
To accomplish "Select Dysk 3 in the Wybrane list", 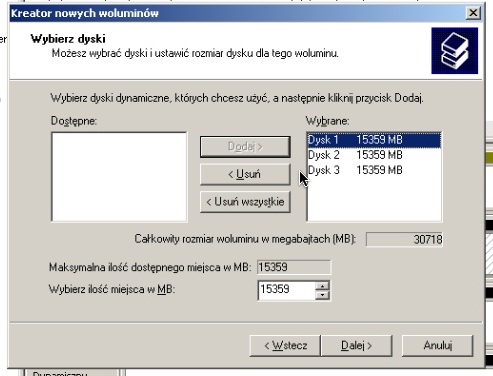I will pos(374,170).
